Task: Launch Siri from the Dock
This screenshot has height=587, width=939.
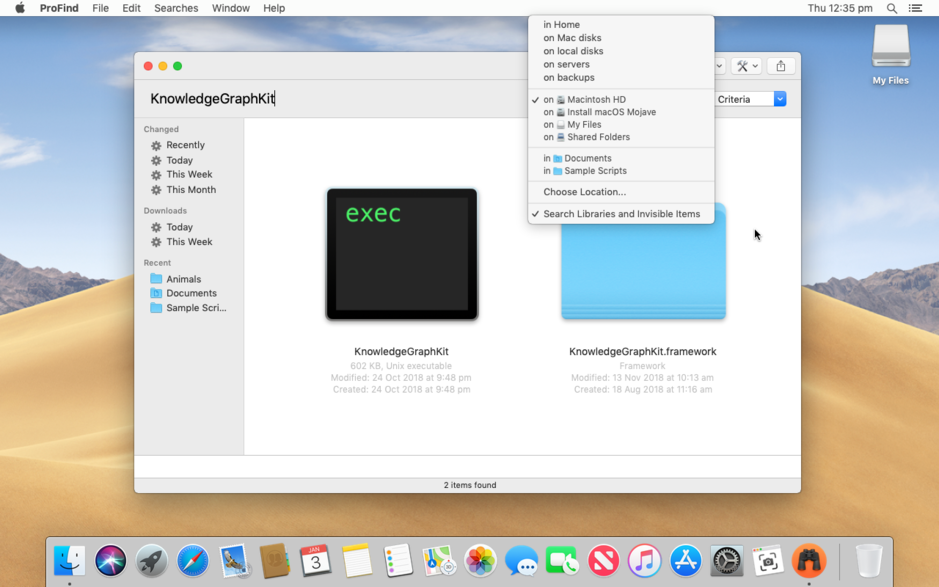Action: [111, 561]
